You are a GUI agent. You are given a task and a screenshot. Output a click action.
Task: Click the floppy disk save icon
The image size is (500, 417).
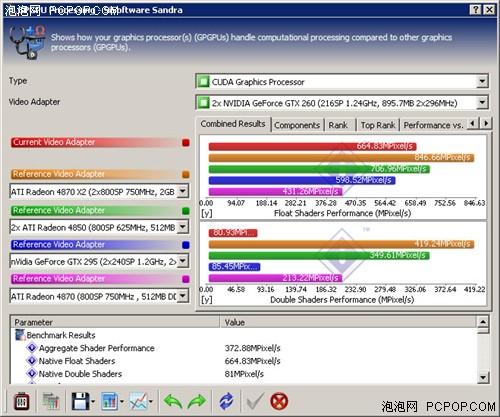[x=80, y=401]
